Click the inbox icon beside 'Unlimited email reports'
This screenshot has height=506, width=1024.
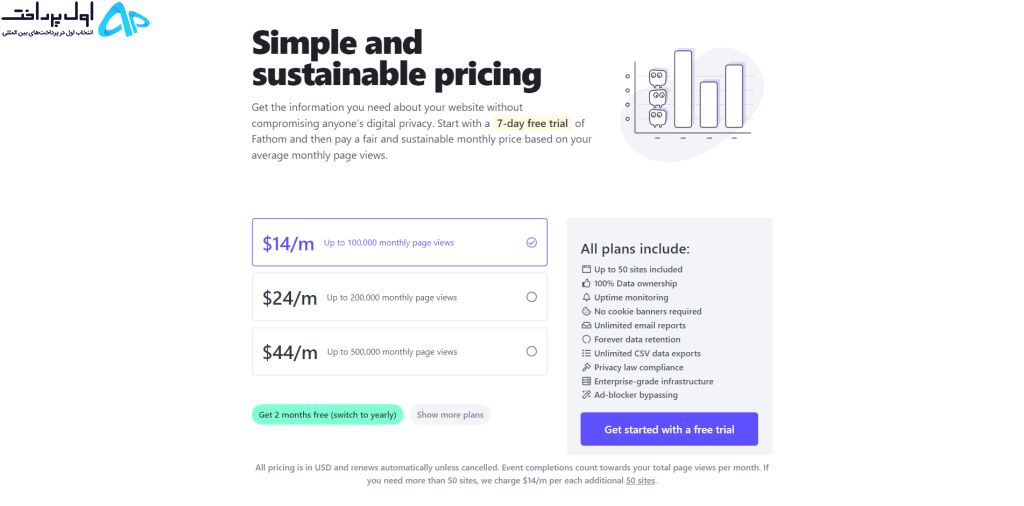(586, 325)
